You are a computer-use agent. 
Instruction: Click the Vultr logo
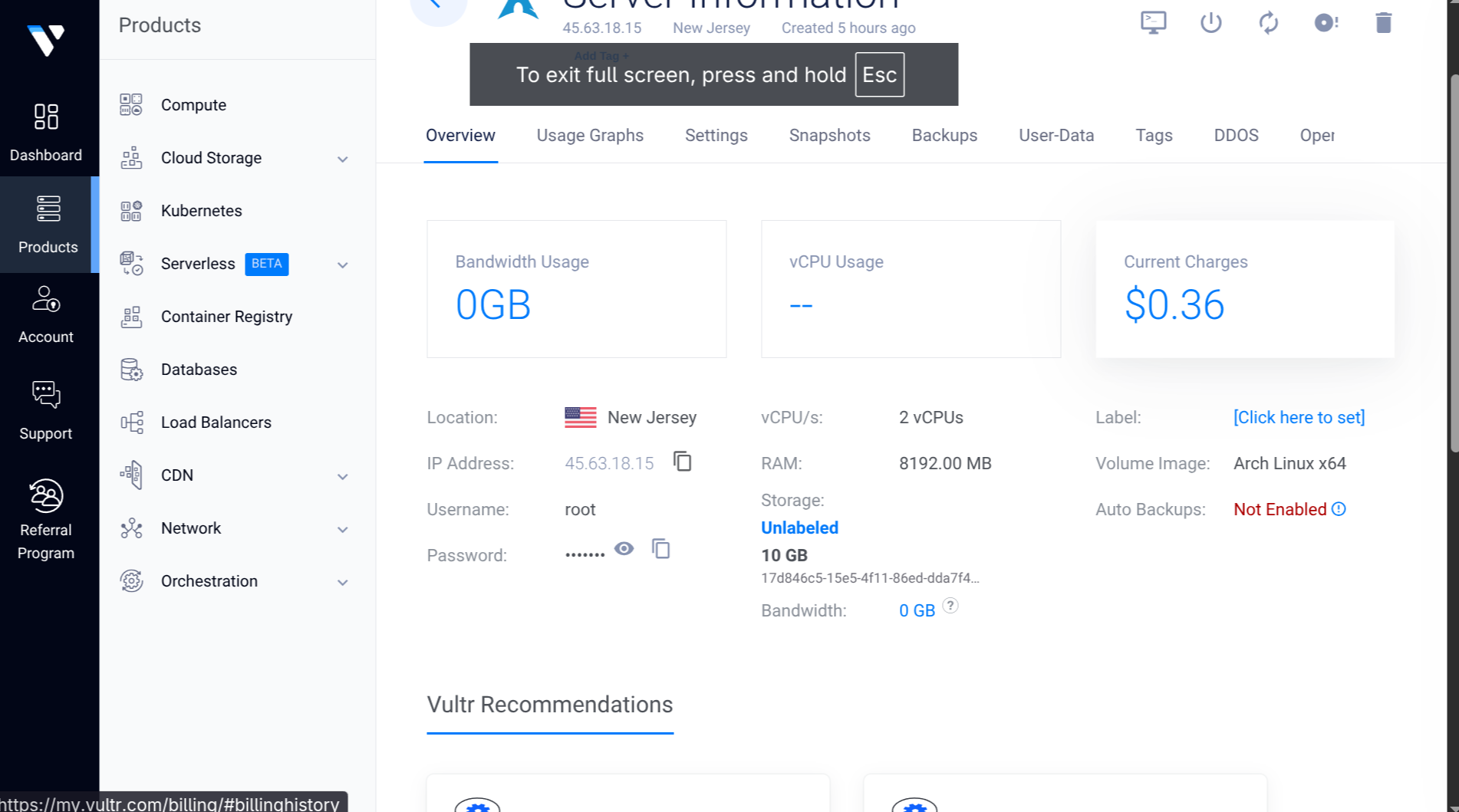pos(46,40)
